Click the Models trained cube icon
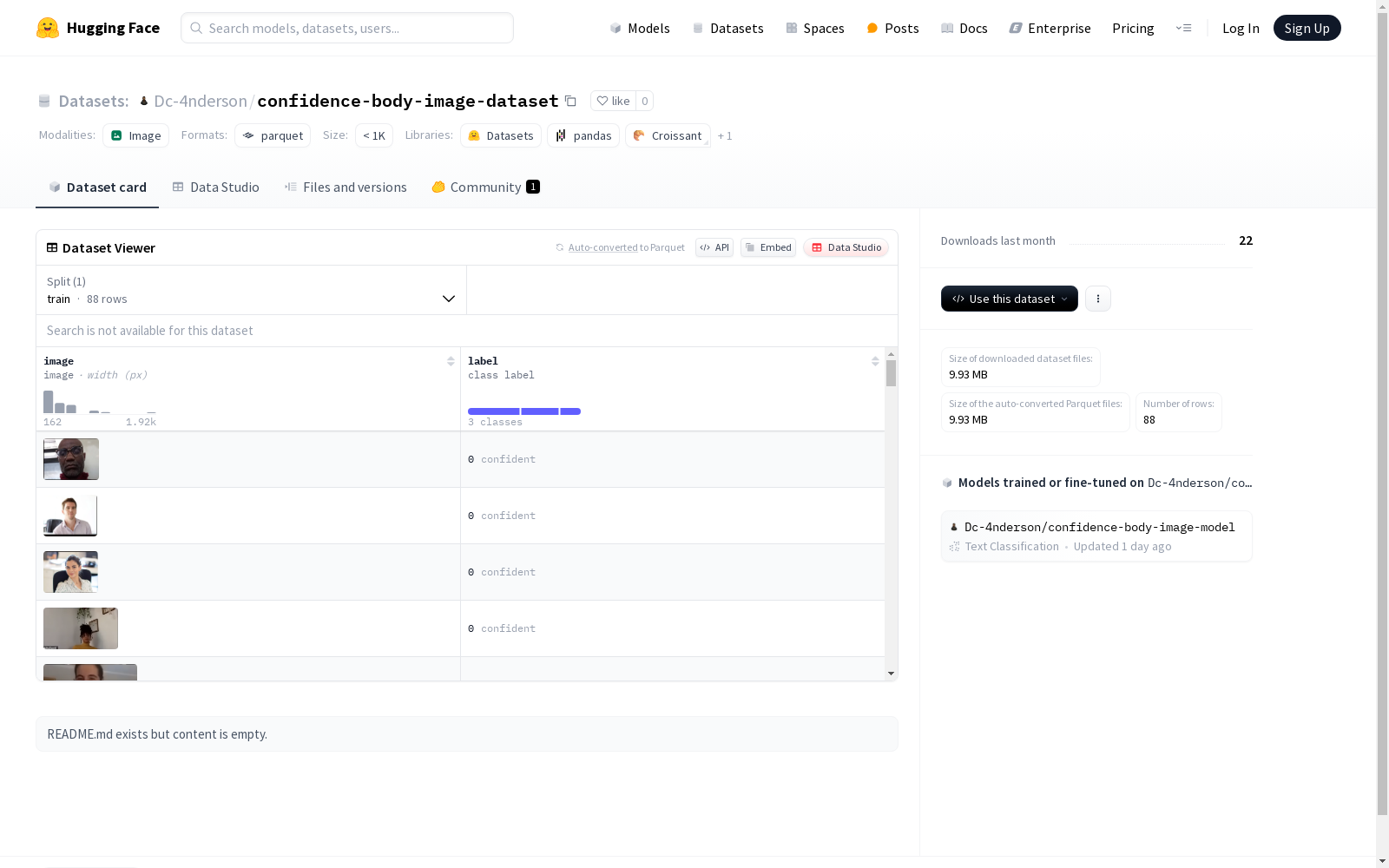1389x868 pixels. [x=947, y=483]
